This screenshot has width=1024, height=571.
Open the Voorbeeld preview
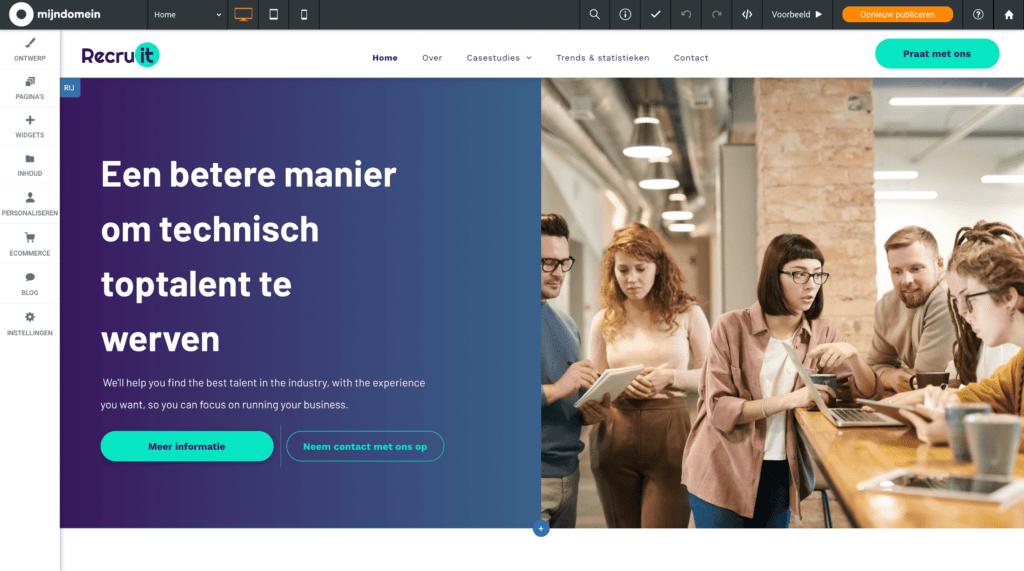(796, 15)
